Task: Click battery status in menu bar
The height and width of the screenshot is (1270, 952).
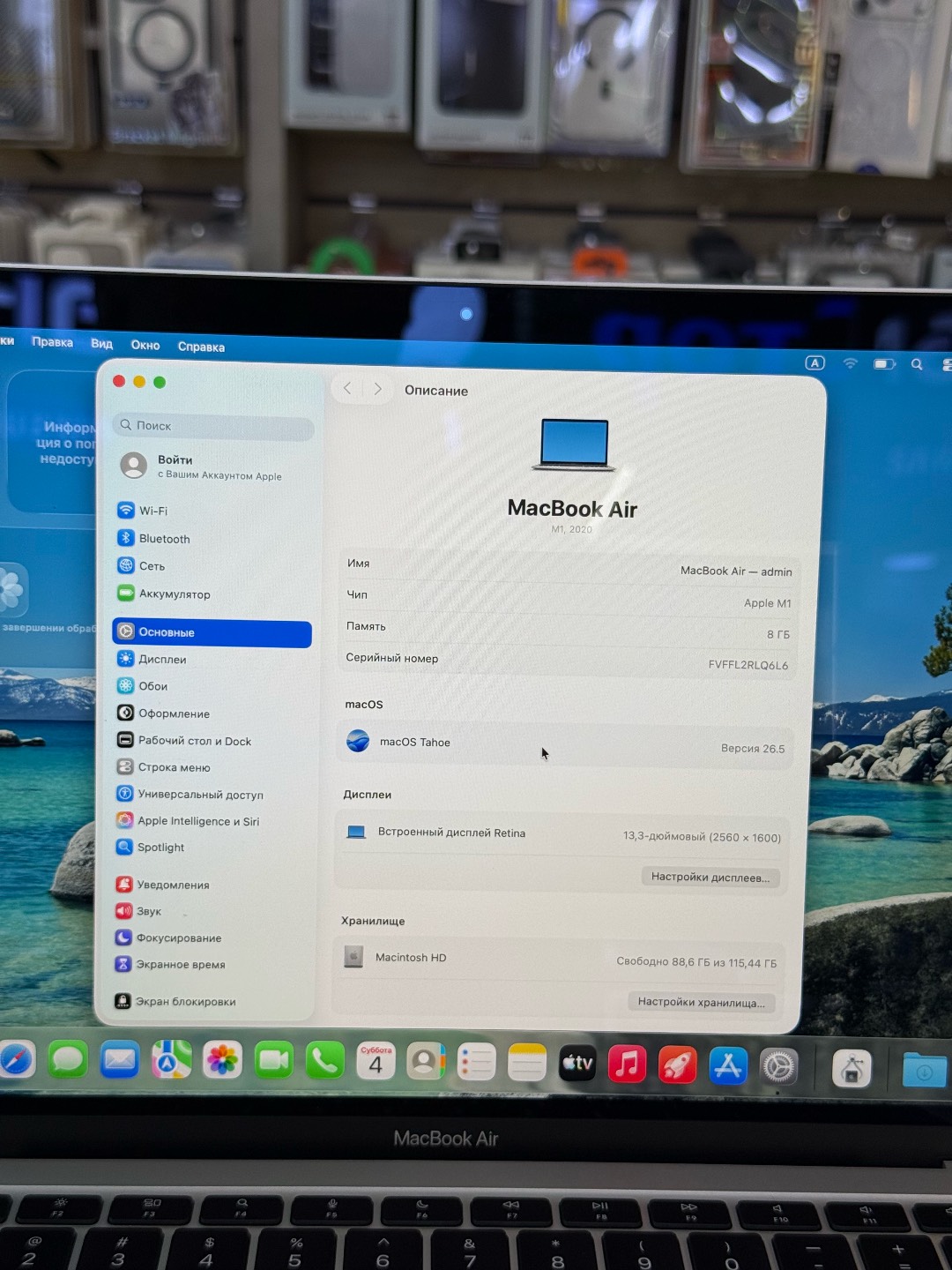Action: [x=884, y=363]
